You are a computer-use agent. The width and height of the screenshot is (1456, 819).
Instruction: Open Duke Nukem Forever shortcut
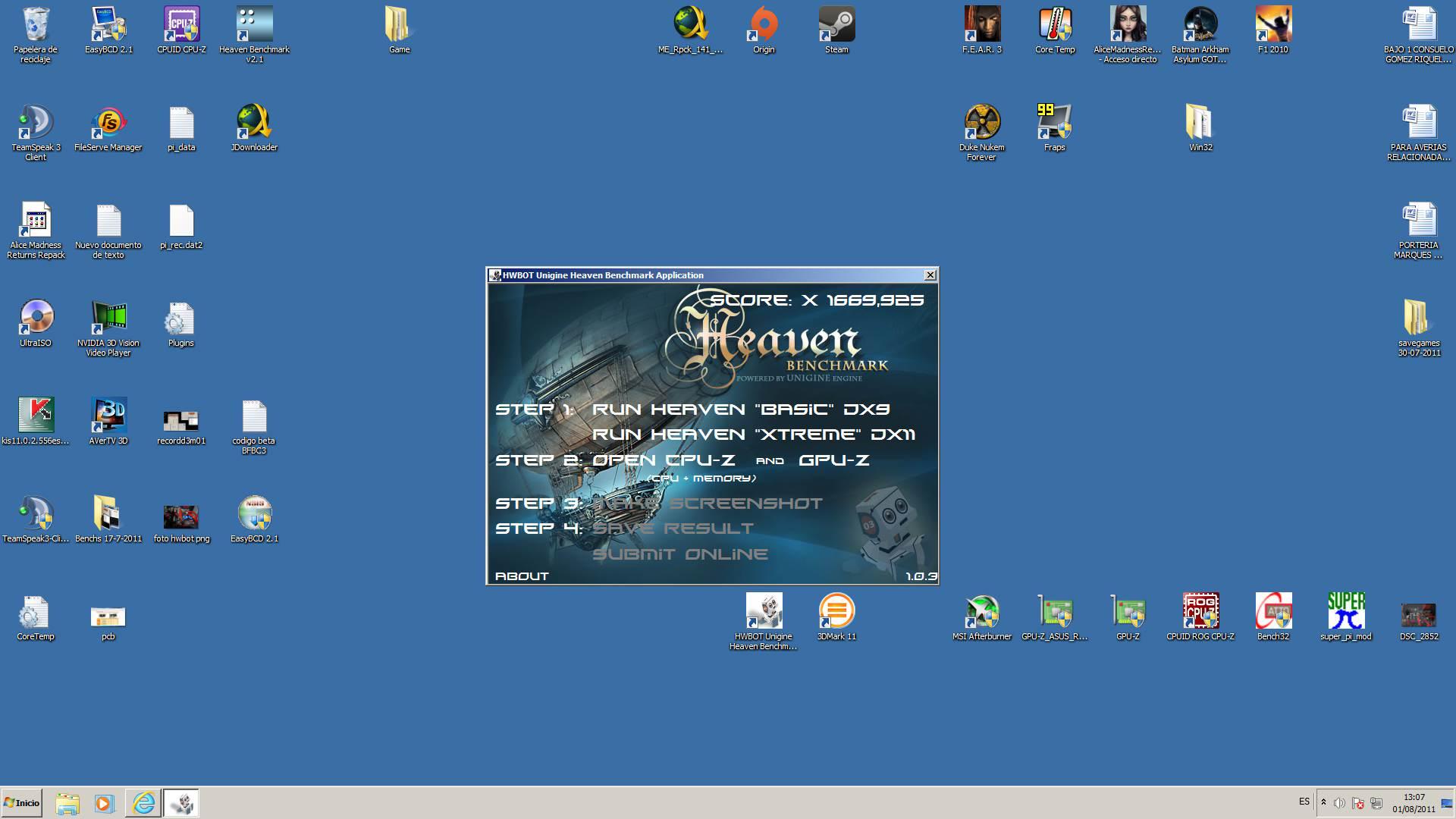click(x=981, y=132)
